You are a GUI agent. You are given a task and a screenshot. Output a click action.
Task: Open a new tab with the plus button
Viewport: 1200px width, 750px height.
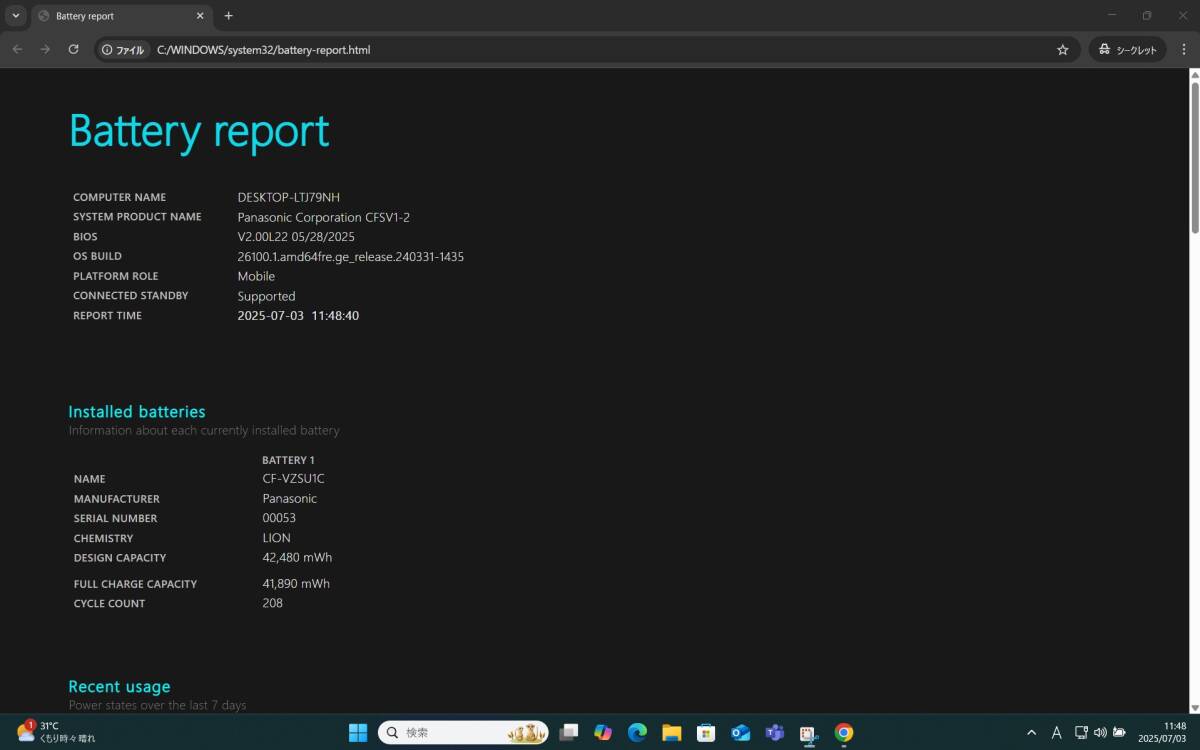(x=228, y=16)
